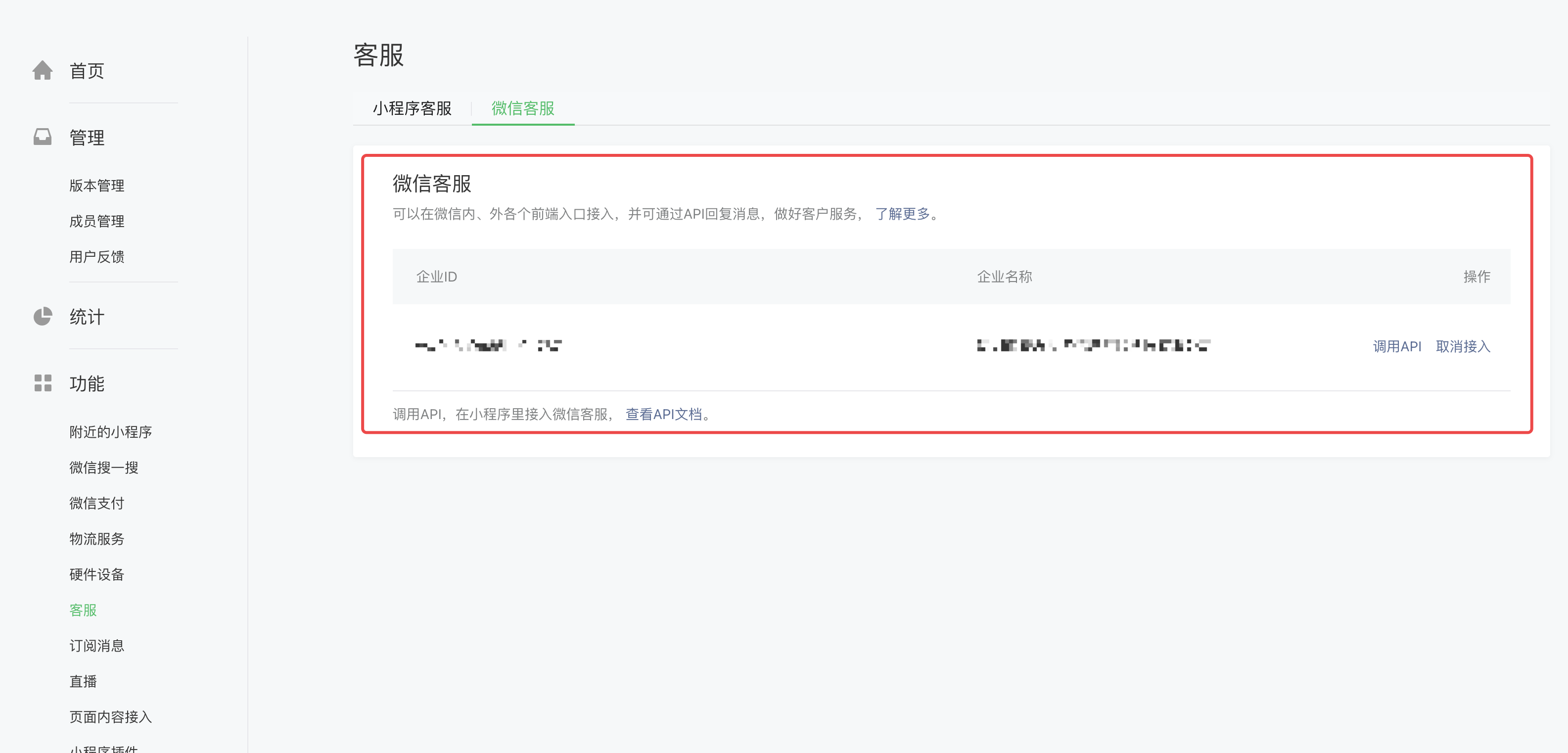The height and width of the screenshot is (753, 1568).
Task: Go to 成员管理 page
Action: click(97, 221)
